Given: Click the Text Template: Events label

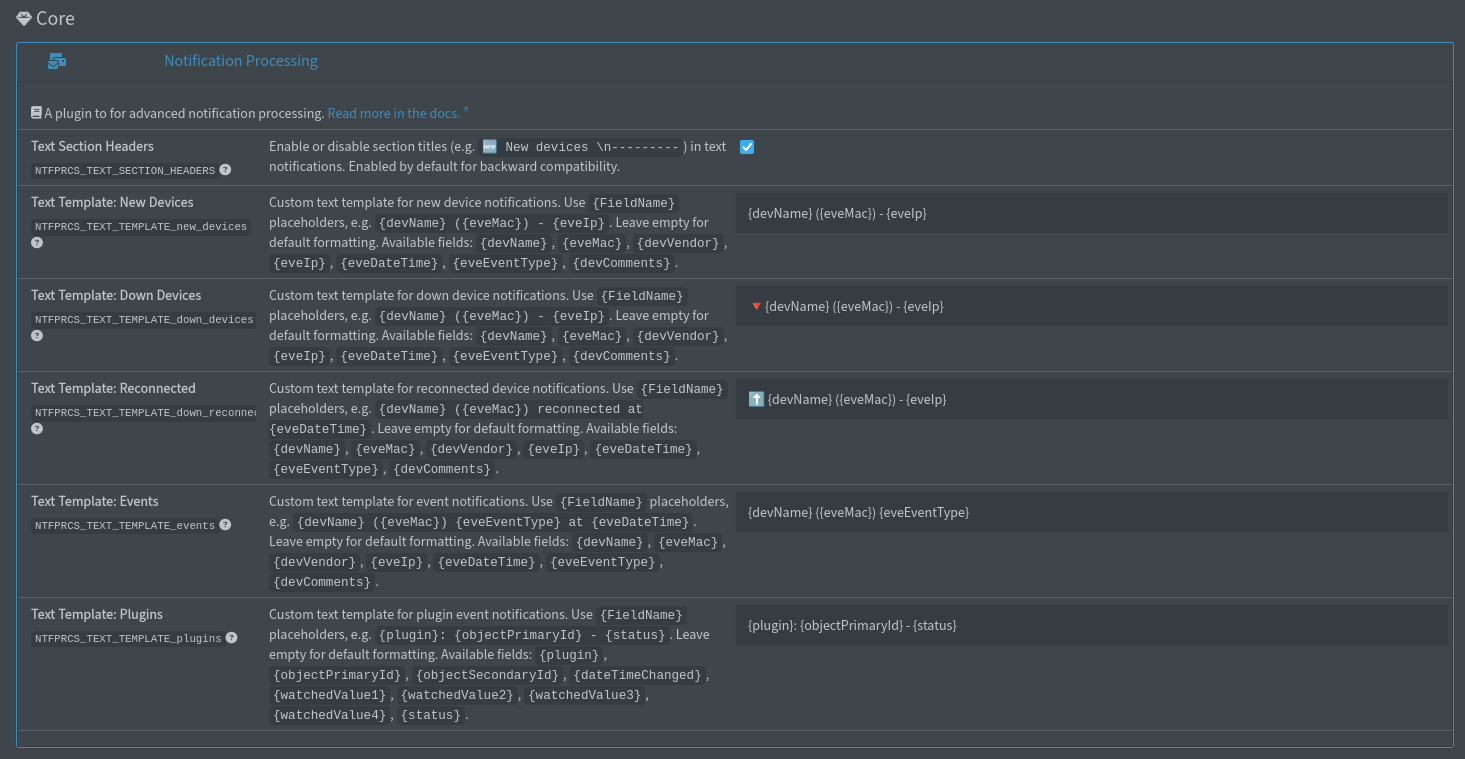Looking at the screenshot, I should coord(95,501).
